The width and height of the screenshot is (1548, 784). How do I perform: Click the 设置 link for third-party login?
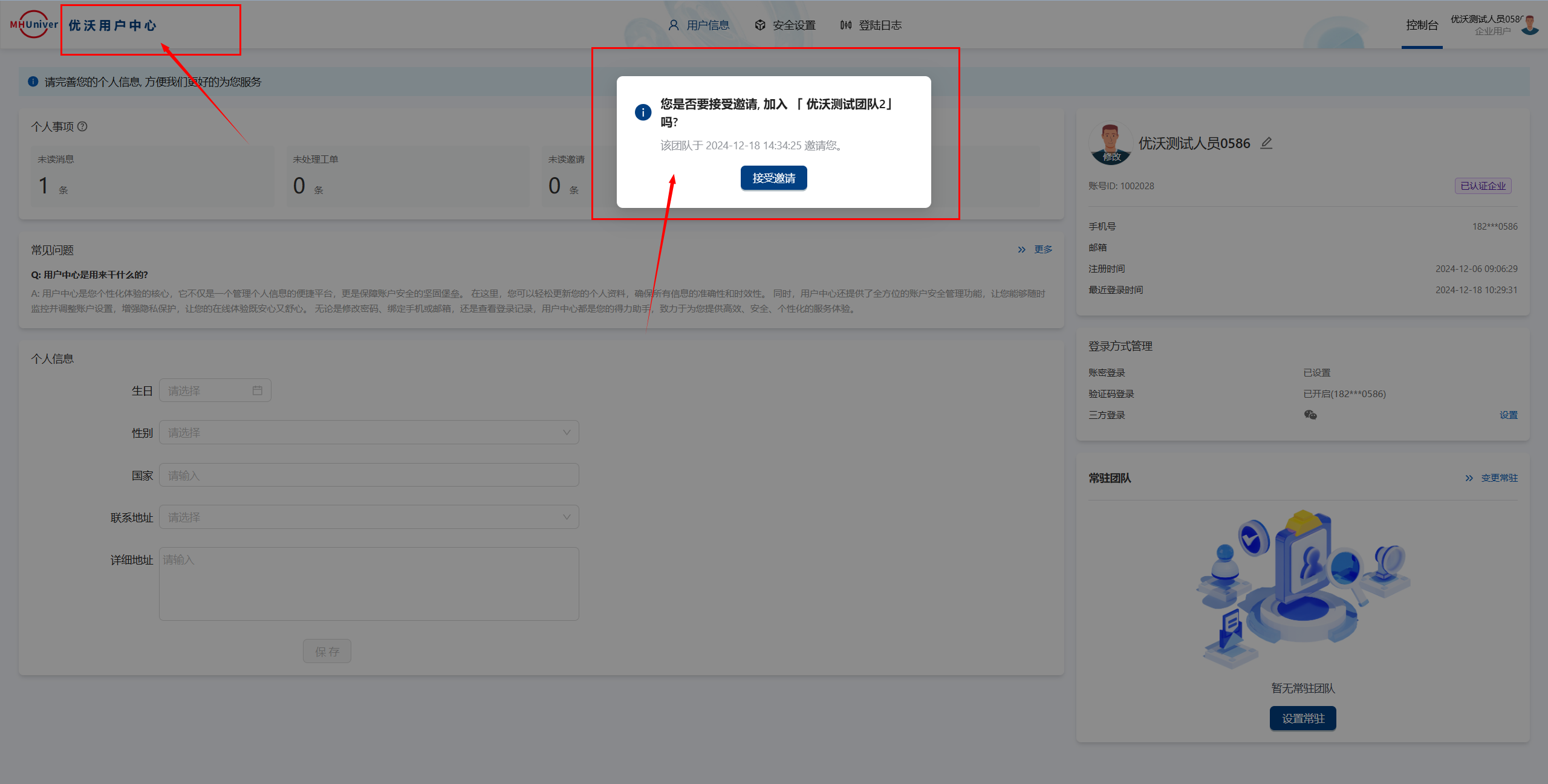1508,415
